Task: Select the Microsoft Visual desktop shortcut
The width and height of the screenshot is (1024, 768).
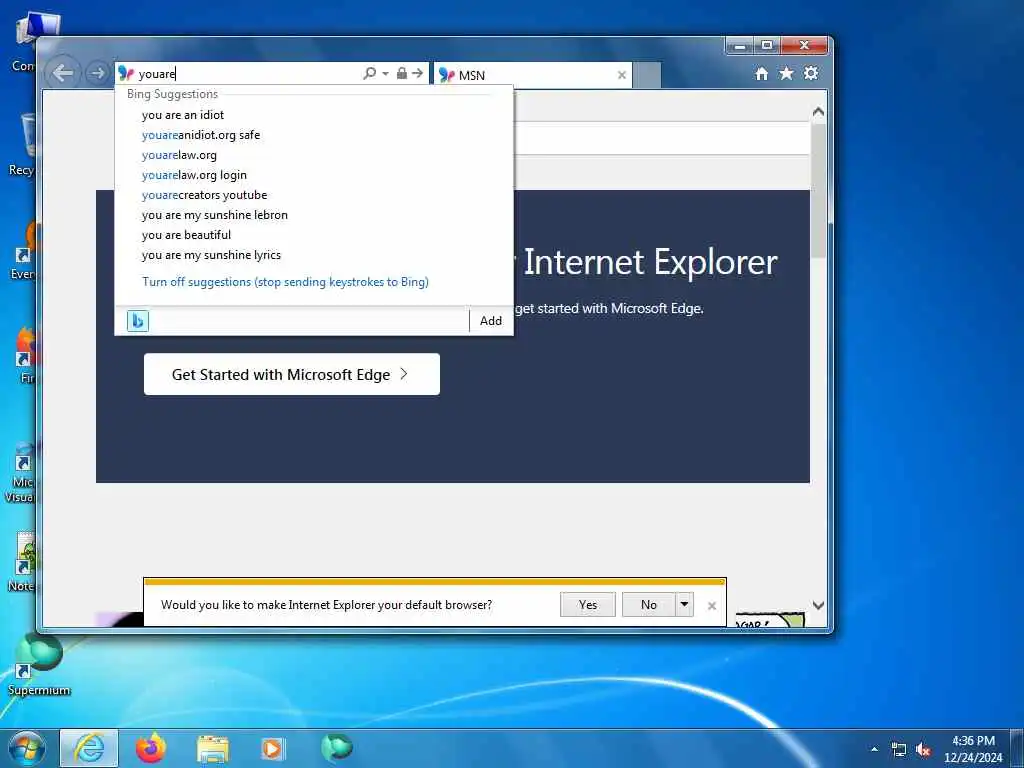Action: click(21, 472)
